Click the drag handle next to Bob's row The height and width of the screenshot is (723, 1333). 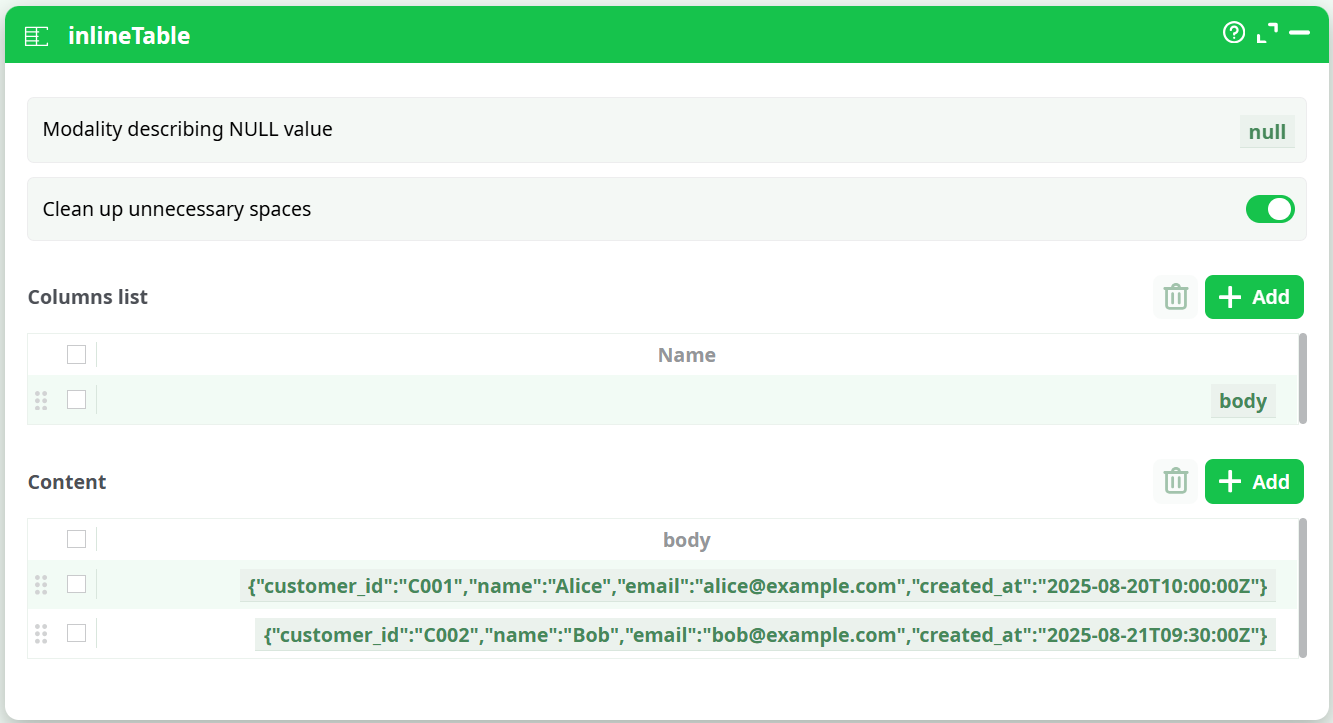coord(41,634)
